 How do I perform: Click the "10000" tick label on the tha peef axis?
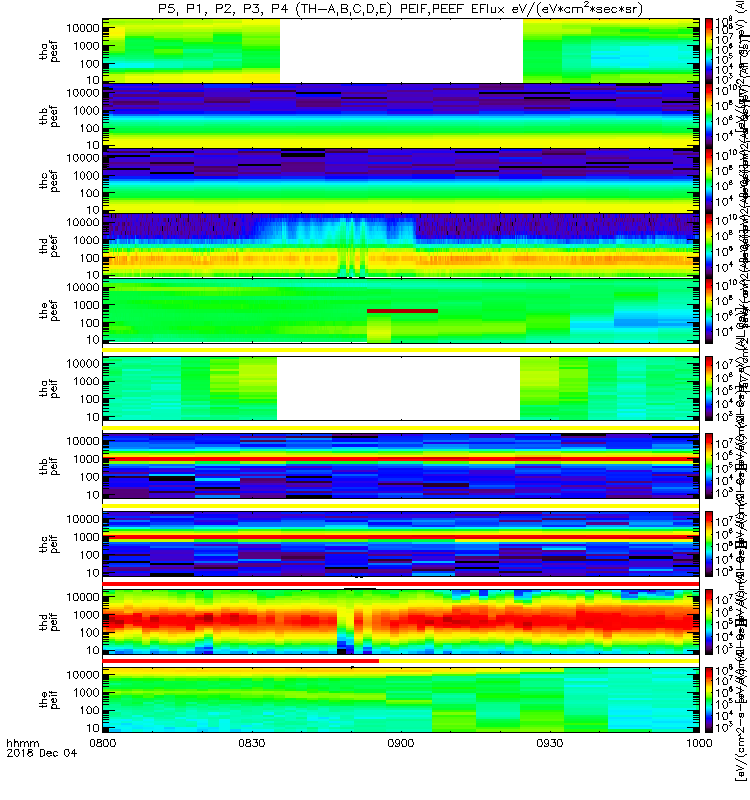point(83,28)
